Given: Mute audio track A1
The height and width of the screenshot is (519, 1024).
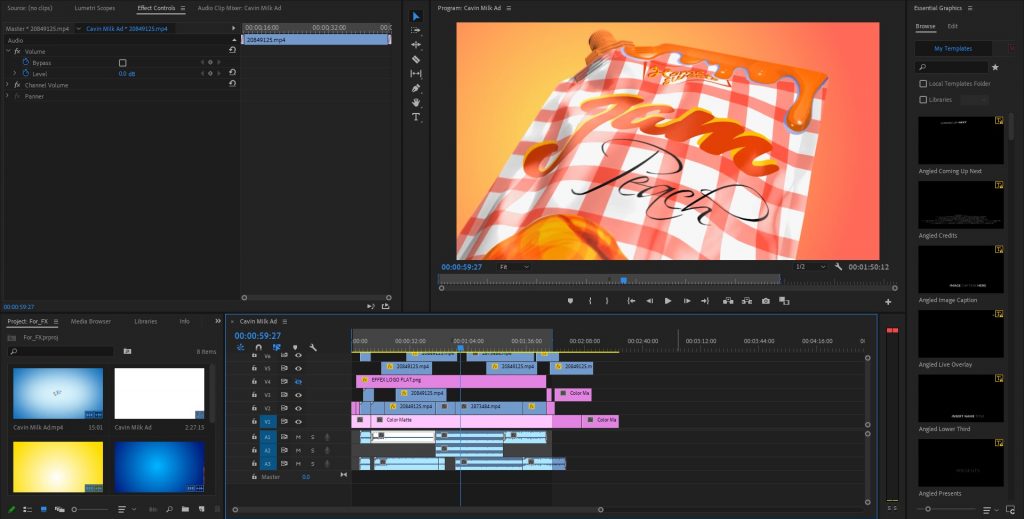Looking at the screenshot, I should pyautogui.click(x=298, y=437).
